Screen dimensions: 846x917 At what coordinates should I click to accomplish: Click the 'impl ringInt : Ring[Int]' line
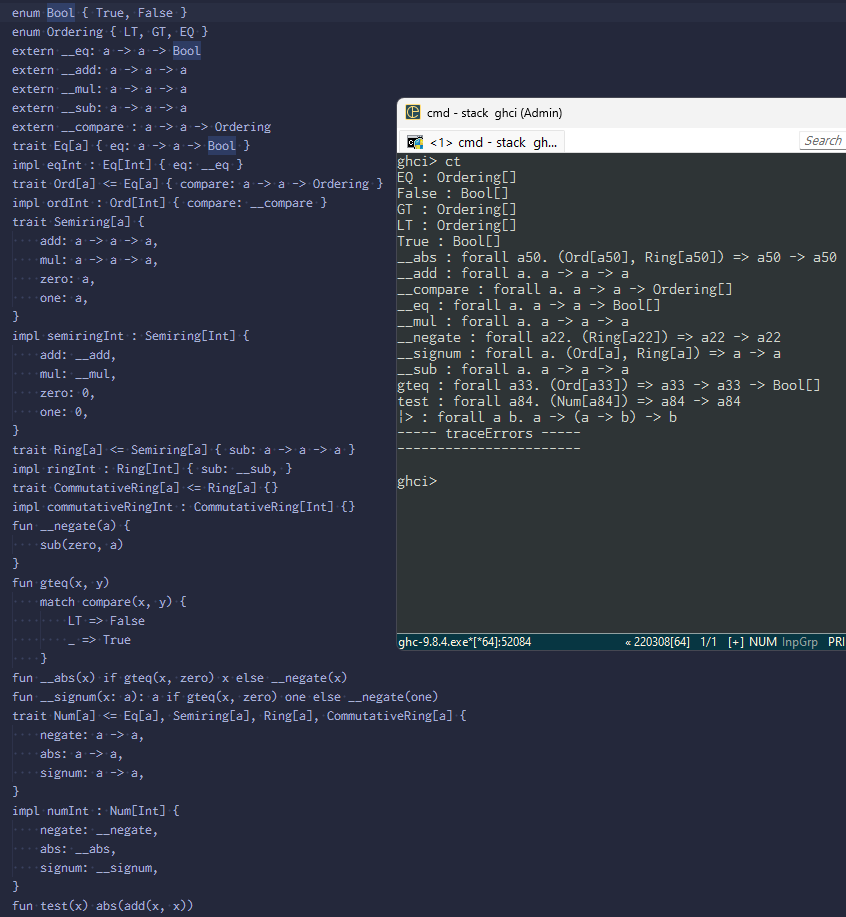point(152,469)
